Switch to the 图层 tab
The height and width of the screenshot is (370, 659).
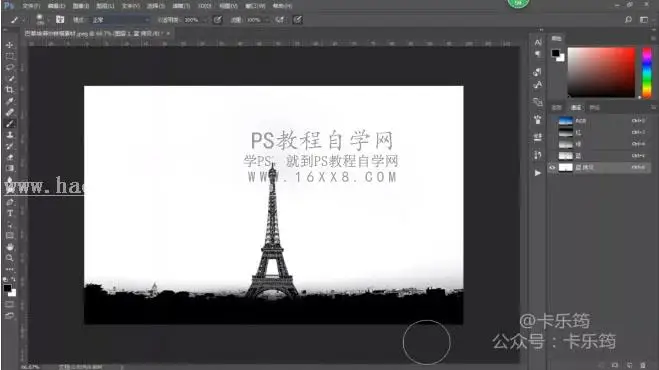pyautogui.click(x=556, y=108)
